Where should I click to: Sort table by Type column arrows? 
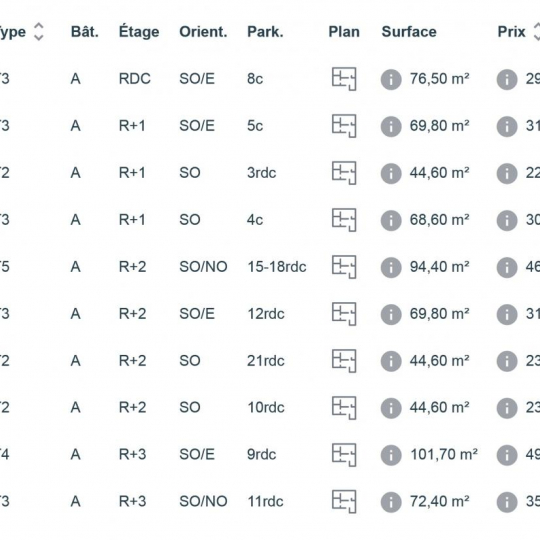pos(39,32)
